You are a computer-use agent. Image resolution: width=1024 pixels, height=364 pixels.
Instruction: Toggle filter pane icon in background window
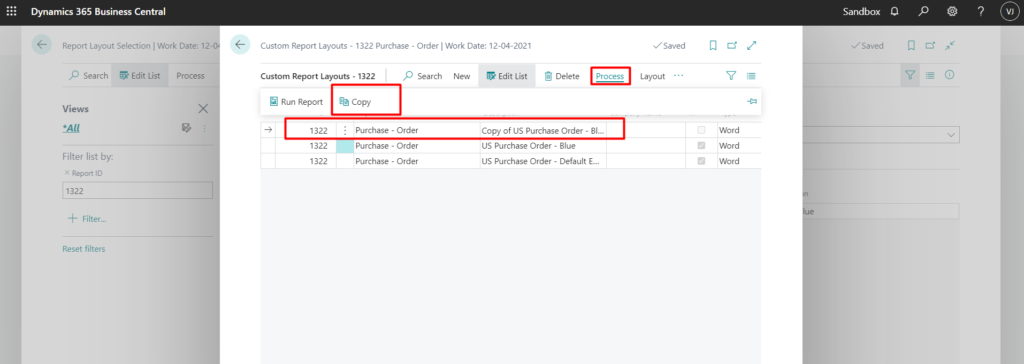coord(910,76)
